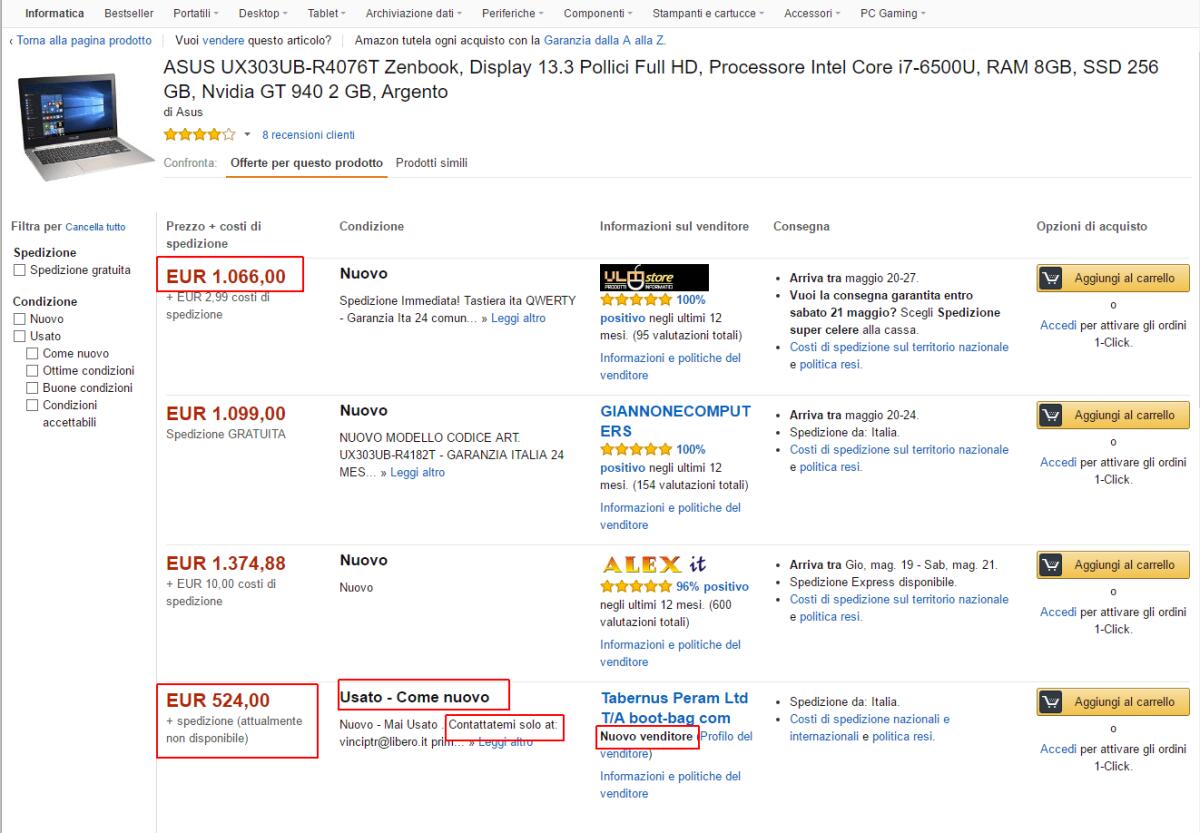Click GIANNONECOMPUTERS five-star rating stars
The image size is (1200, 833).
coord(634,449)
